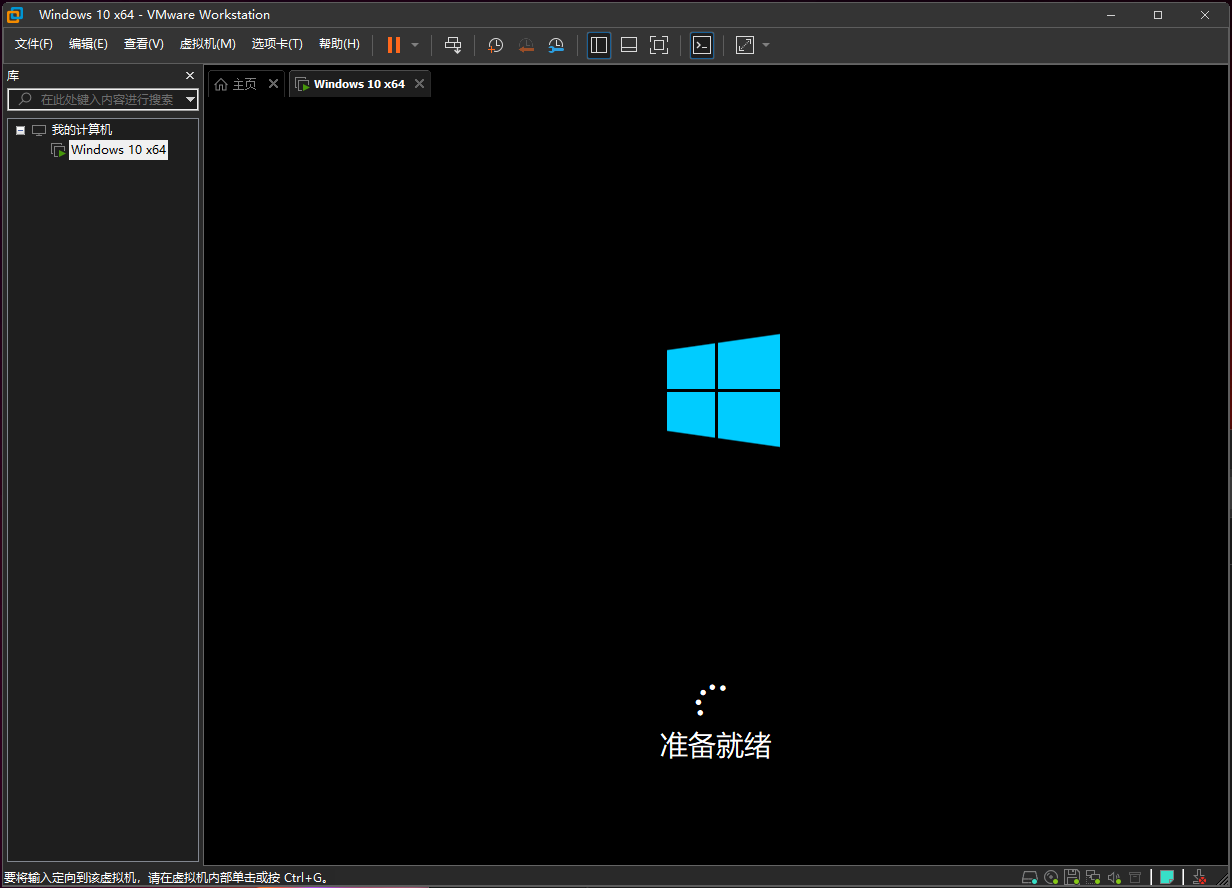Click the CD/DVD drive status icon
This screenshot has width=1232, height=888.
[1051, 878]
